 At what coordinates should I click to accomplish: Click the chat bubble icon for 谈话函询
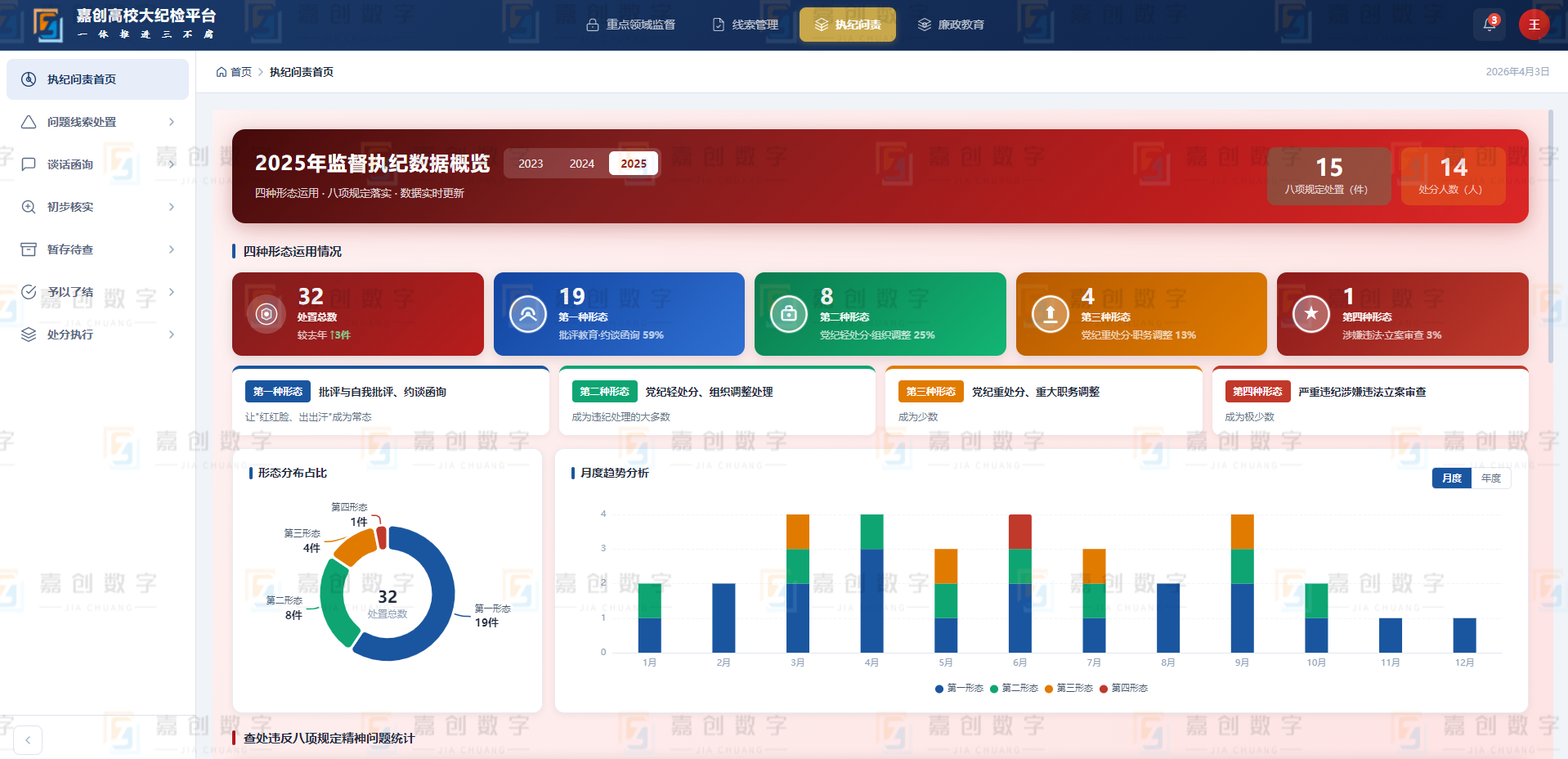pyautogui.click(x=29, y=164)
